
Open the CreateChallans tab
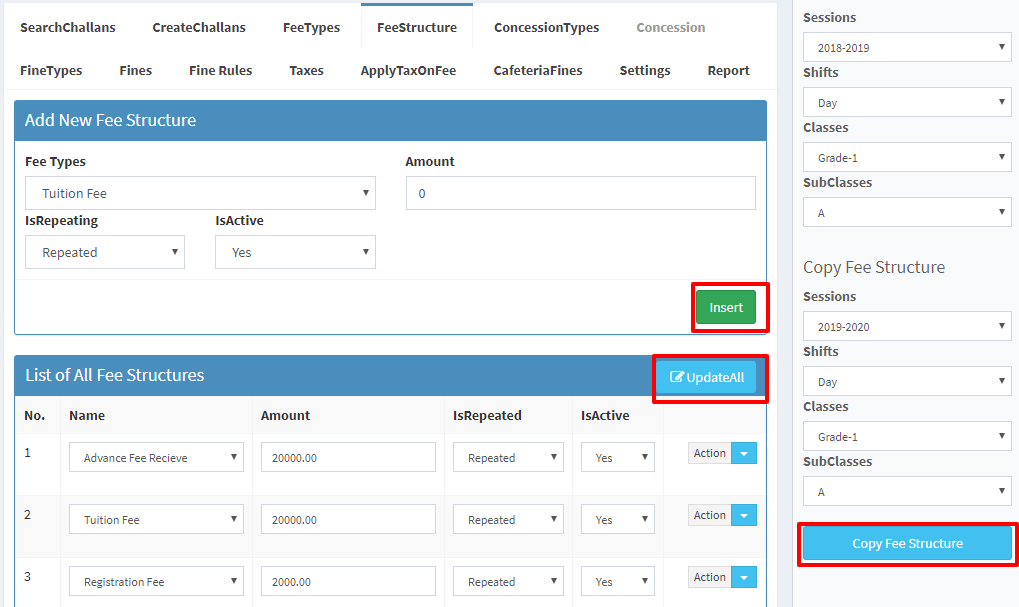(198, 27)
